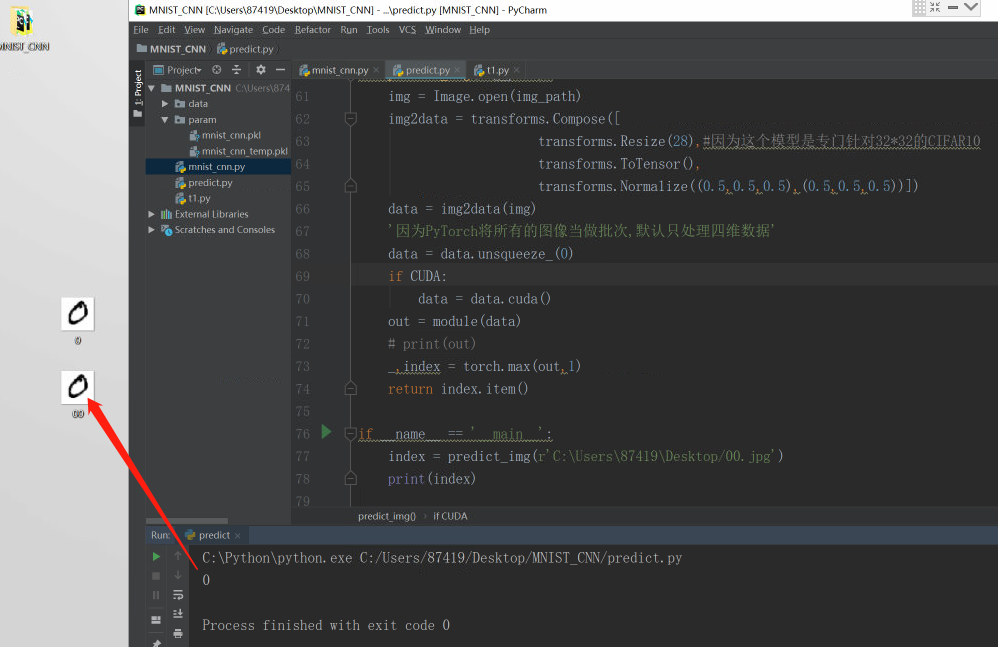Select the desktop image thumbnail labeled 00
The image size is (998, 647).
78,387
